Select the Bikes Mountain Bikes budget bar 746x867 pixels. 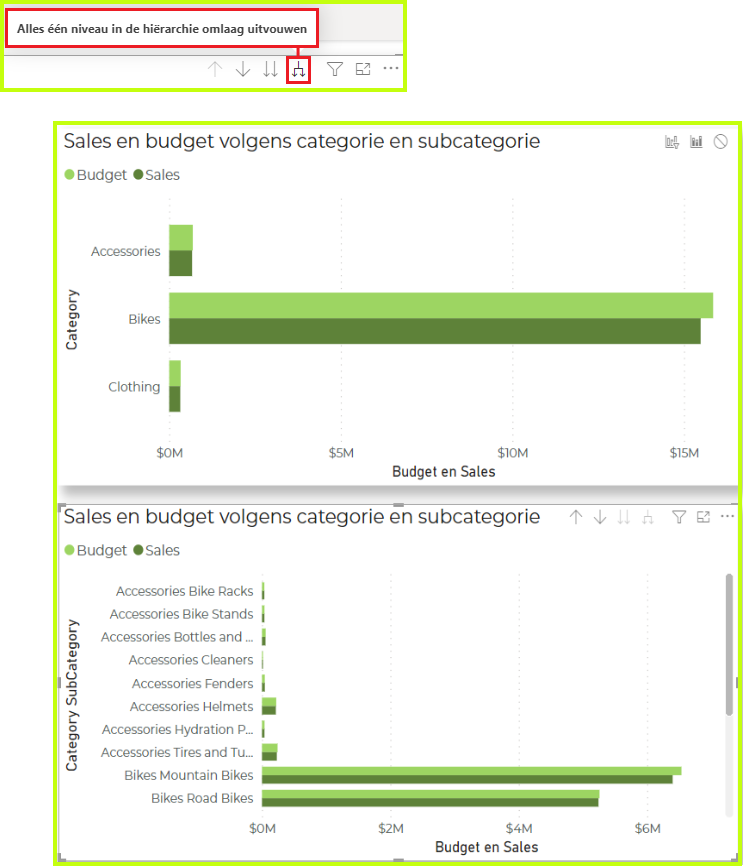[x=471, y=771]
